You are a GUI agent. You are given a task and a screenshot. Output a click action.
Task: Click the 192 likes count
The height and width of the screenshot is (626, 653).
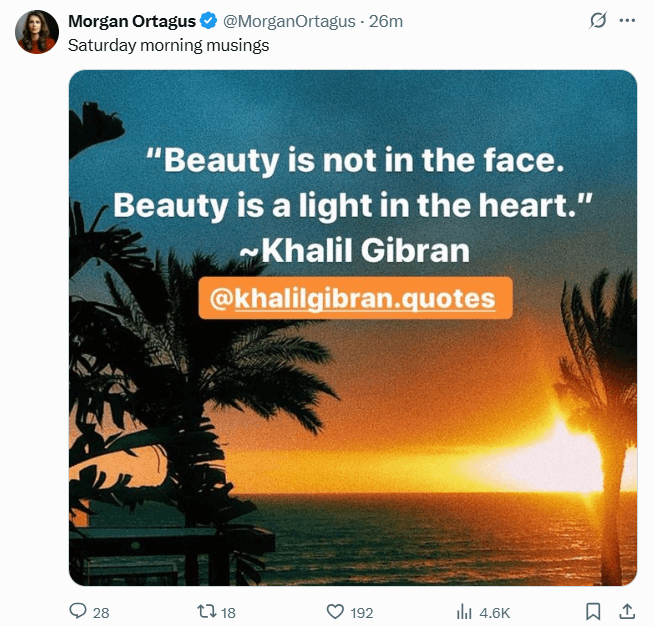tap(361, 613)
